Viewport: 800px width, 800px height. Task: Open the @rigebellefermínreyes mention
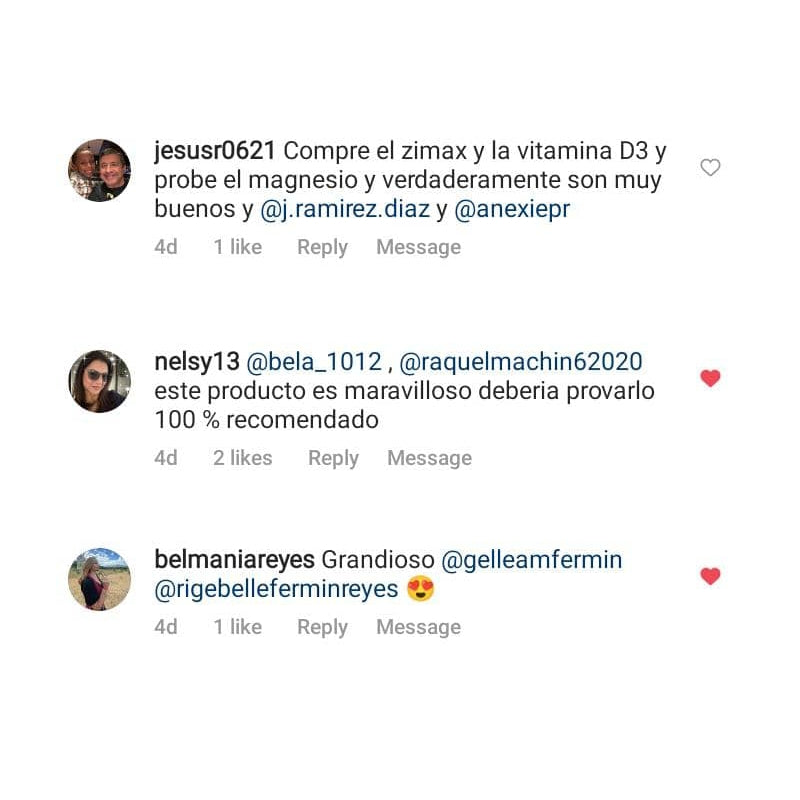point(276,589)
